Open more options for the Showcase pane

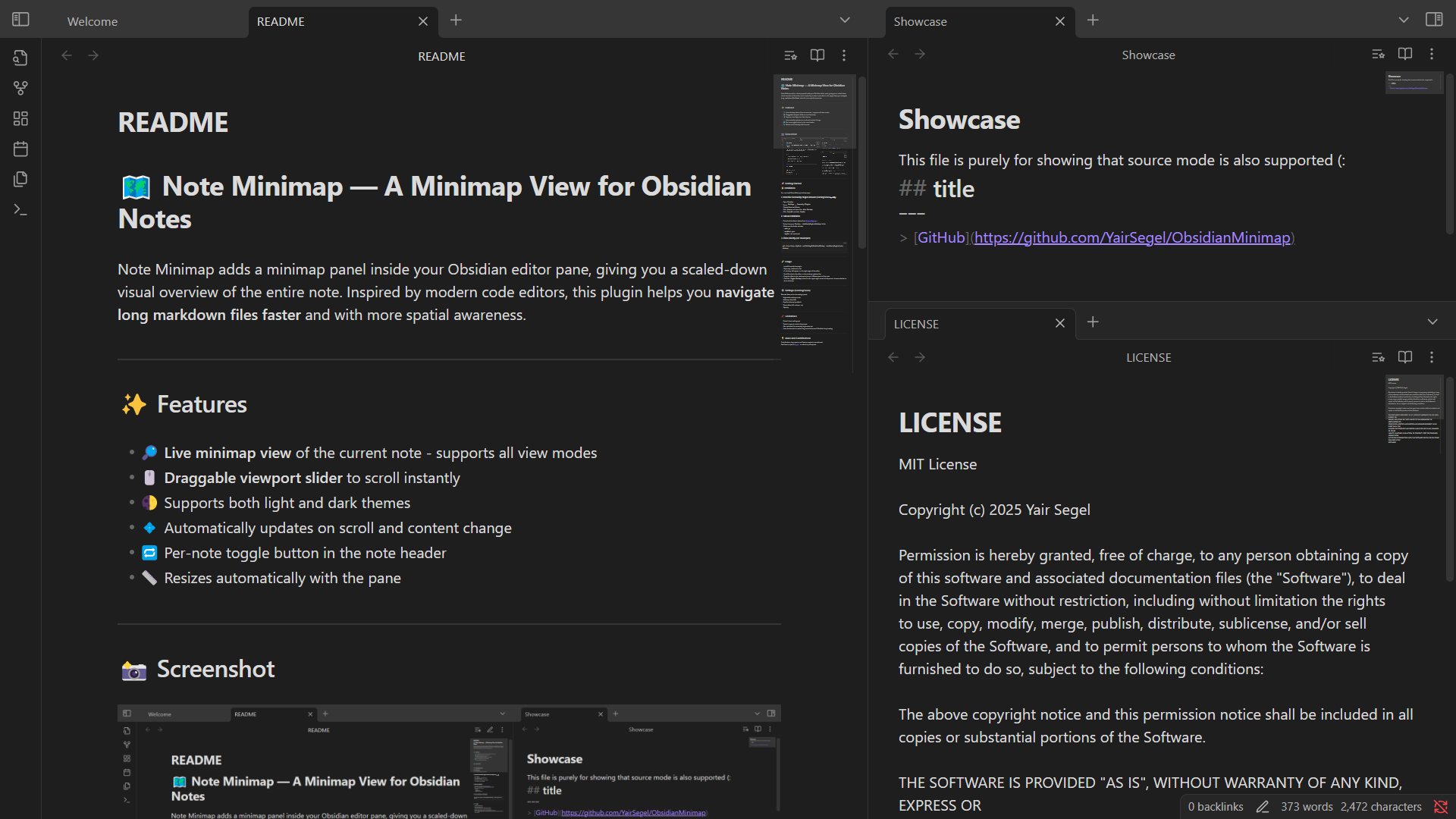coord(1432,54)
